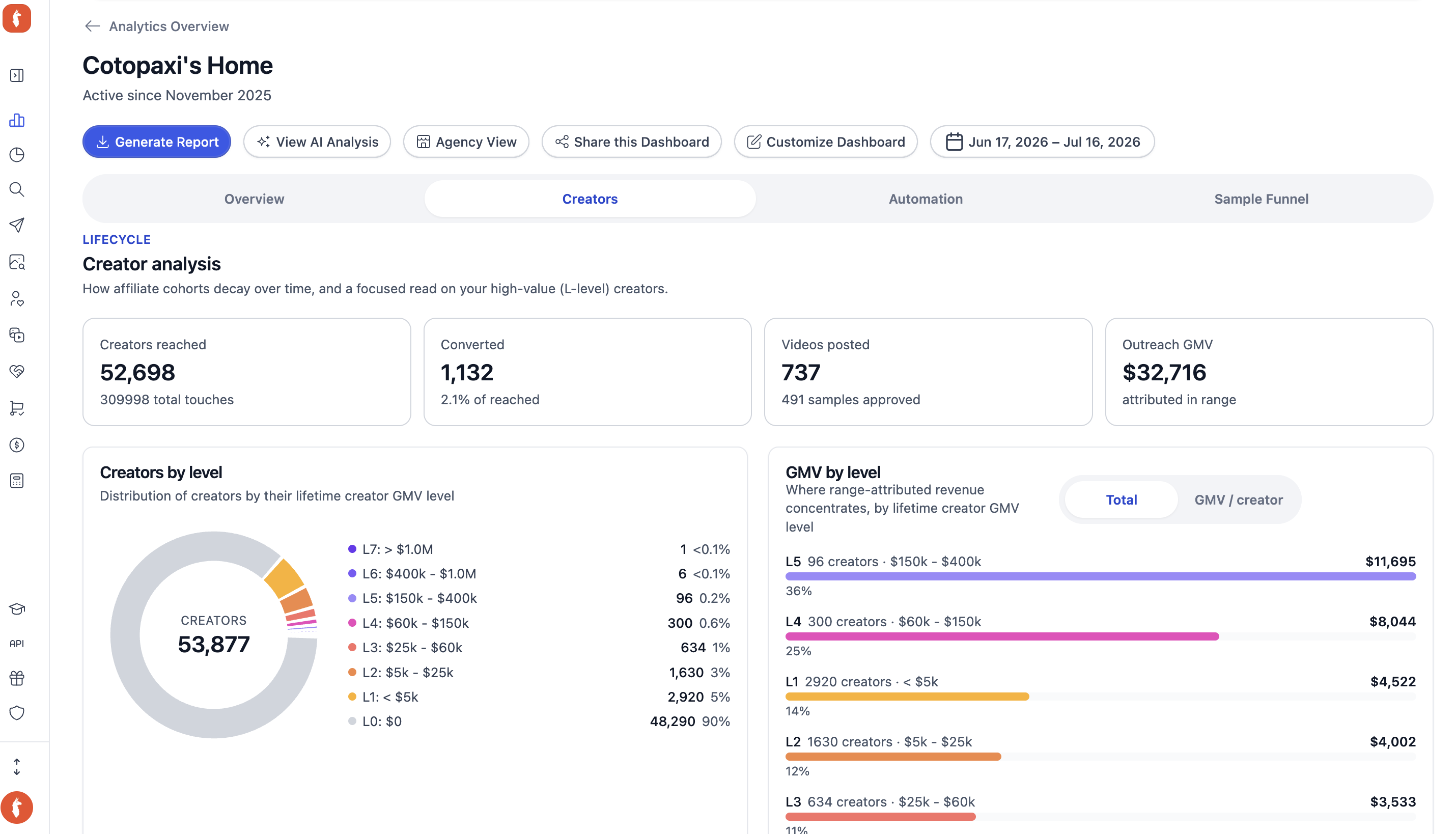Screen dimensions: 1456x834
Task: Click the back arrow beside Analytics Overview
Action: [92, 26]
